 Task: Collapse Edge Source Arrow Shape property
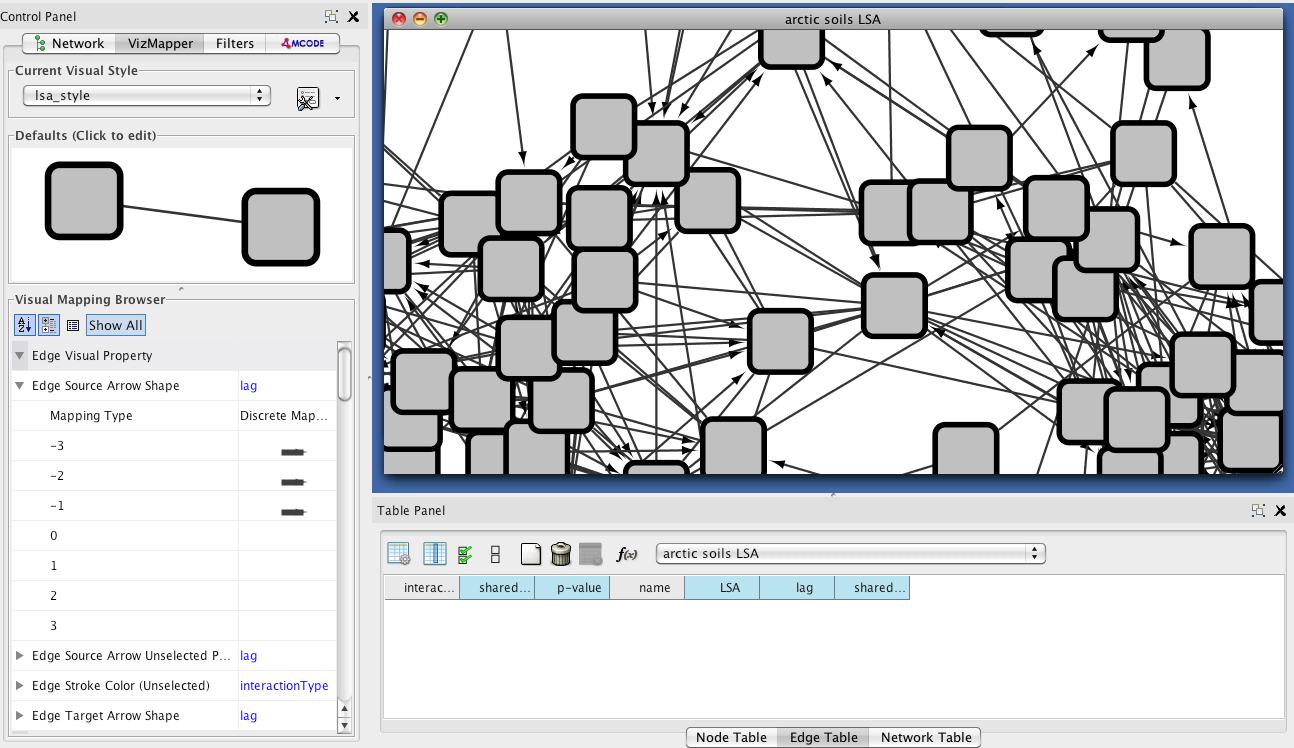click(x=20, y=386)
